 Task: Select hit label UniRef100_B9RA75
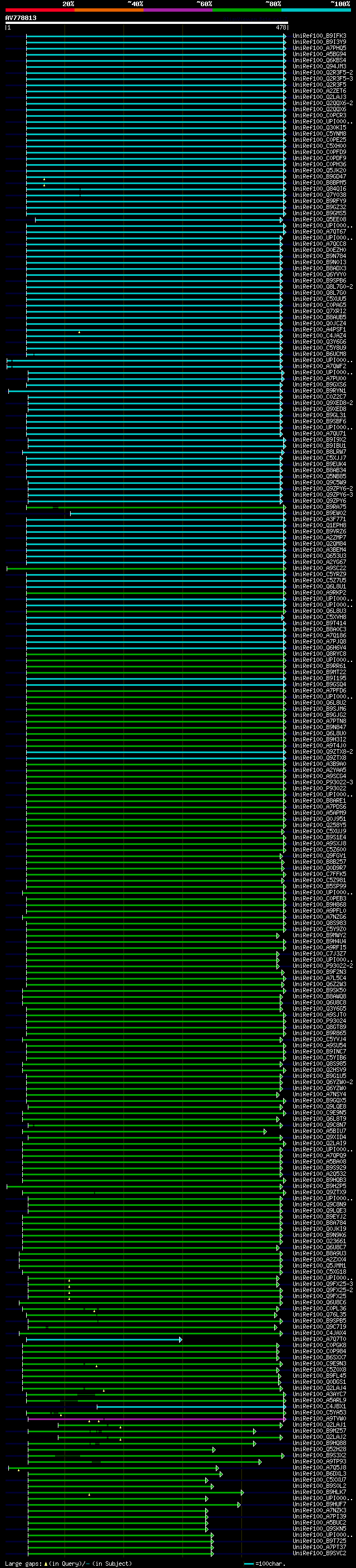click(x=319, y=507)
